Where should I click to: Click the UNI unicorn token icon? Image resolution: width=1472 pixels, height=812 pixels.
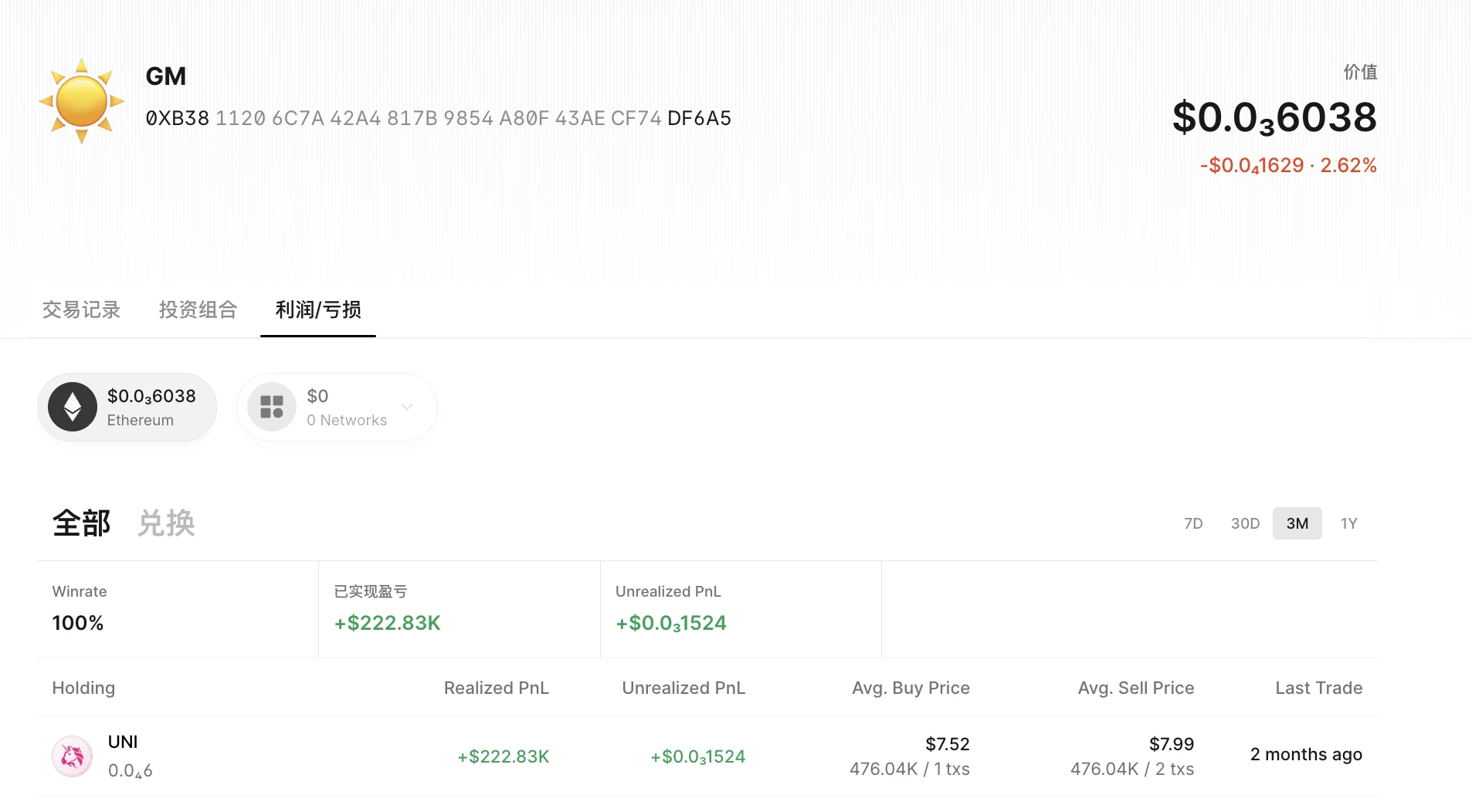coord(73,756)
